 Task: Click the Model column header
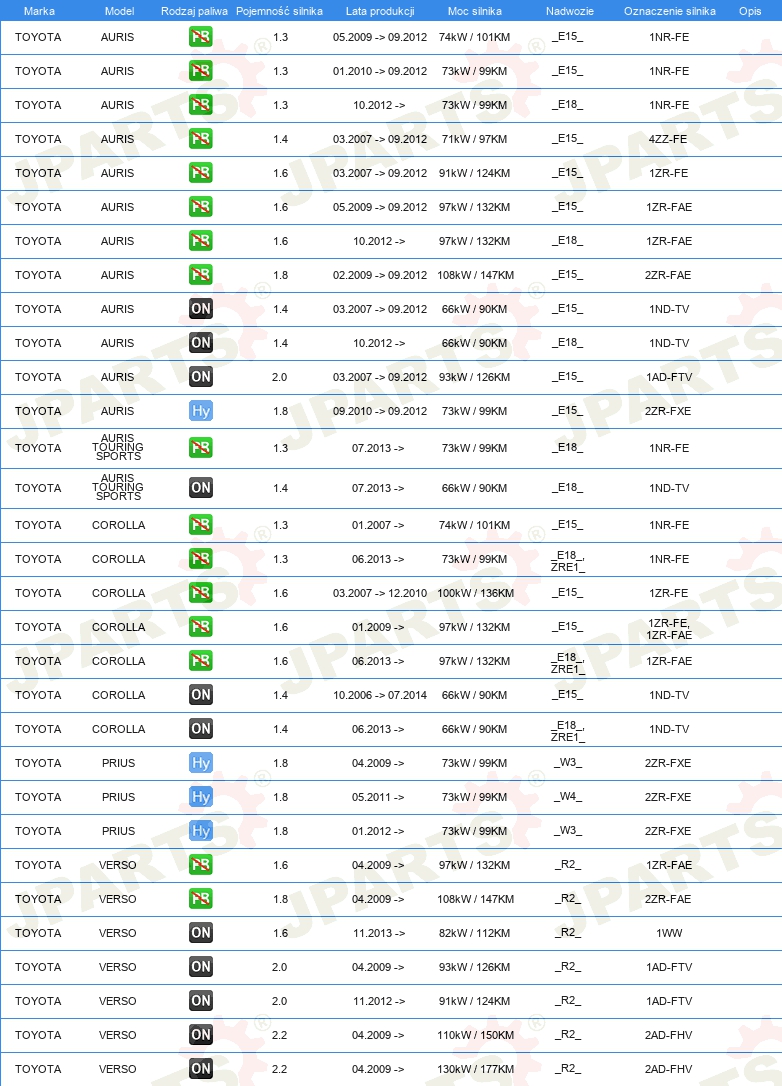coord(119,11)
